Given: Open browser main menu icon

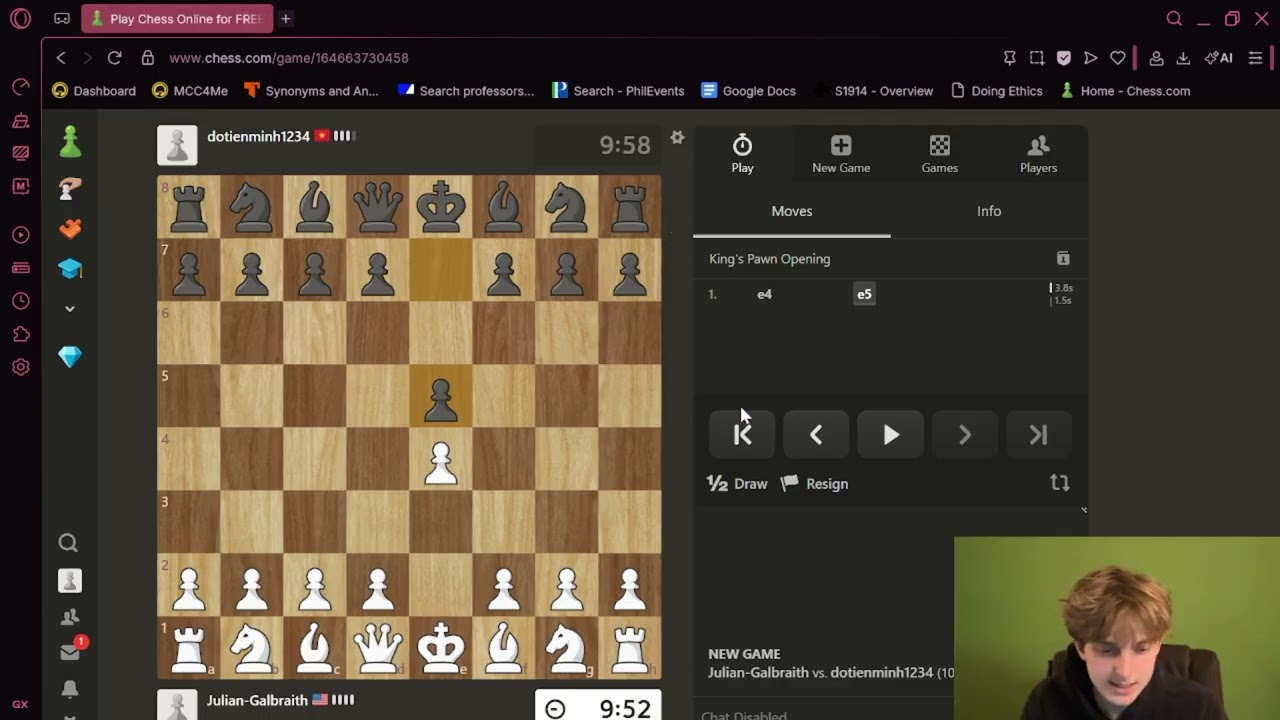Looking at the screenshot, I should [1256, 58].
